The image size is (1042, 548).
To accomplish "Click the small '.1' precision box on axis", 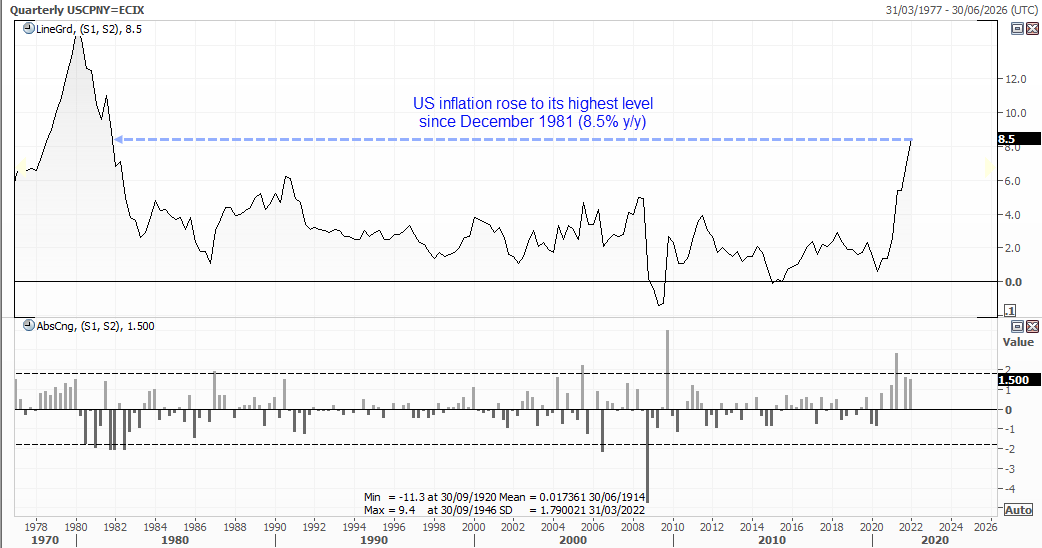I will click(1010, 311).
